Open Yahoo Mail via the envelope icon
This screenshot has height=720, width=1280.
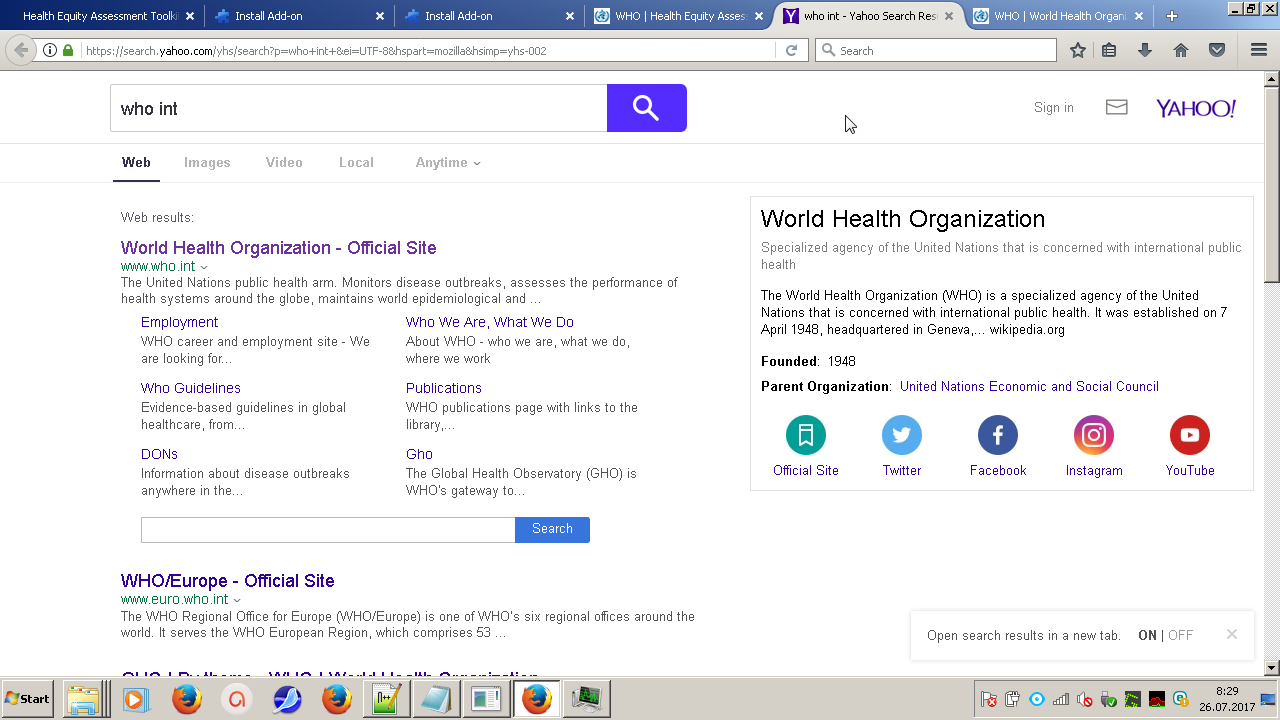tap(1117, 107)
